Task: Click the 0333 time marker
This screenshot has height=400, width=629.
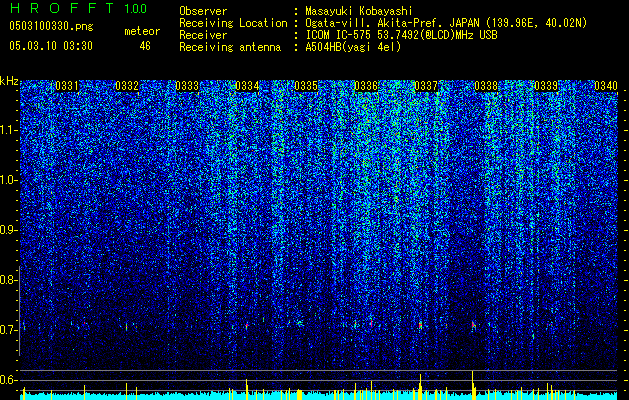Action: (x=187, y=86)
